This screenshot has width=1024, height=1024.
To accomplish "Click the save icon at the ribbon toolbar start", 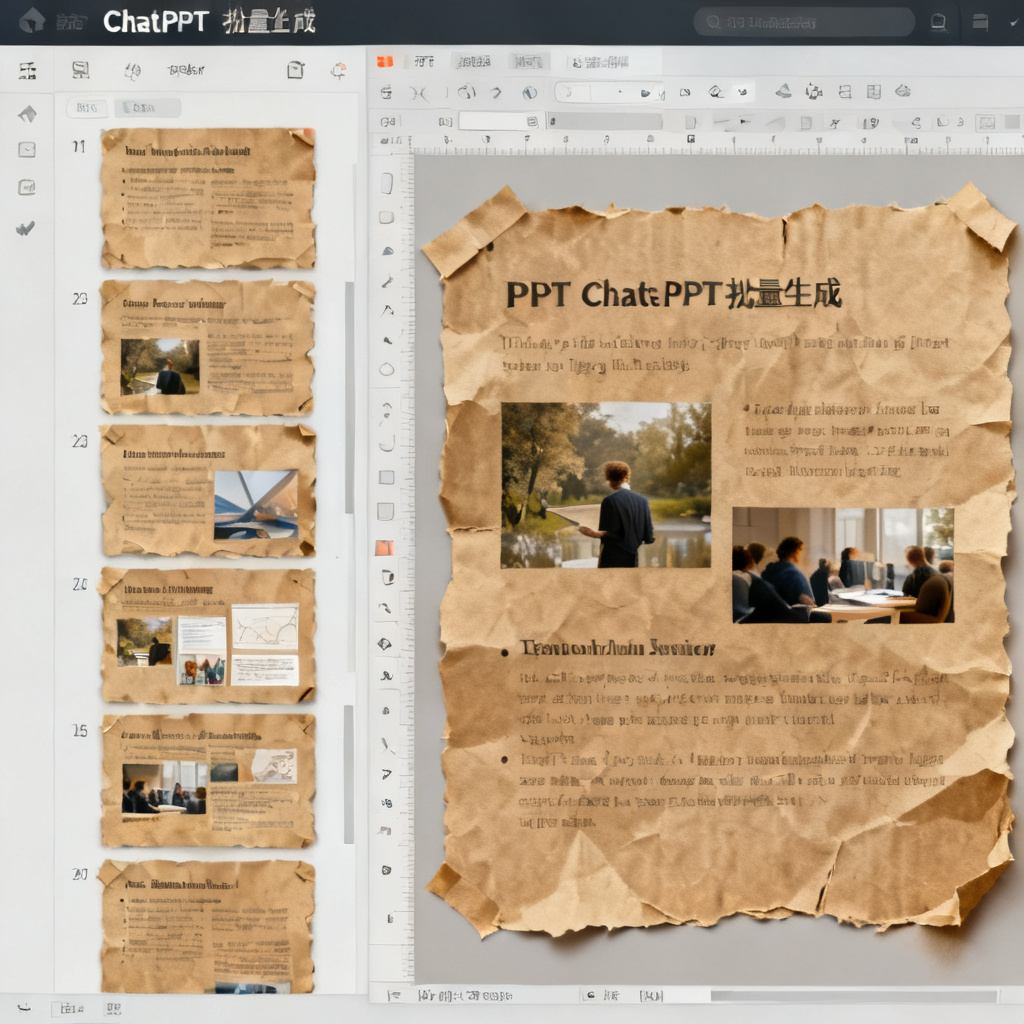I will click(x=387, y=93).
